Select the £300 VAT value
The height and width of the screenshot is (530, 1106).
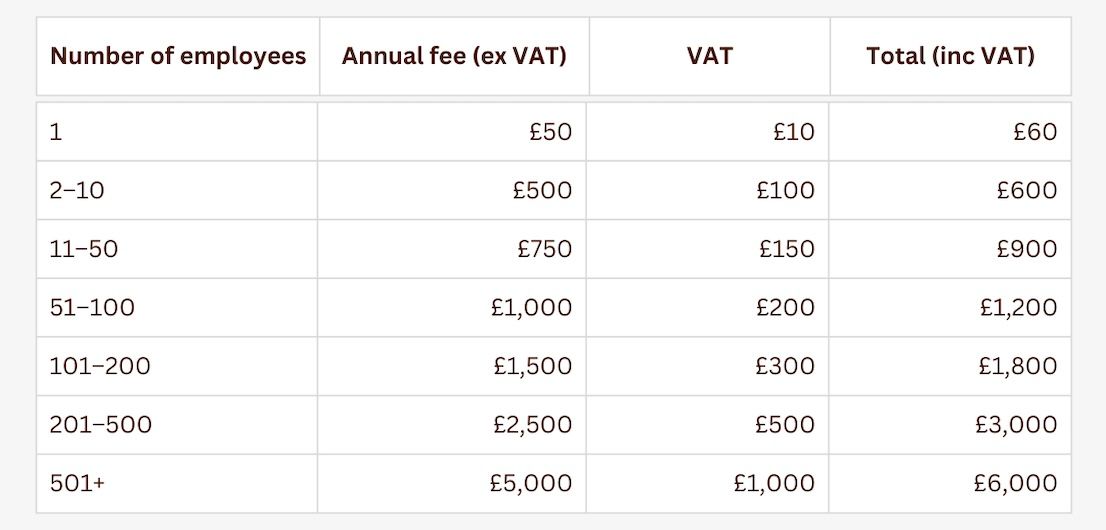785,366
